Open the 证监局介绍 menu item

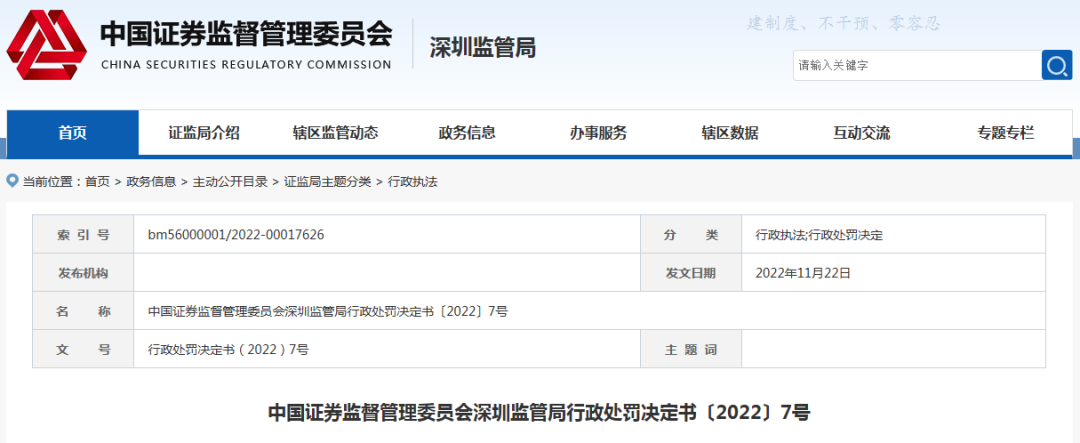204,133
